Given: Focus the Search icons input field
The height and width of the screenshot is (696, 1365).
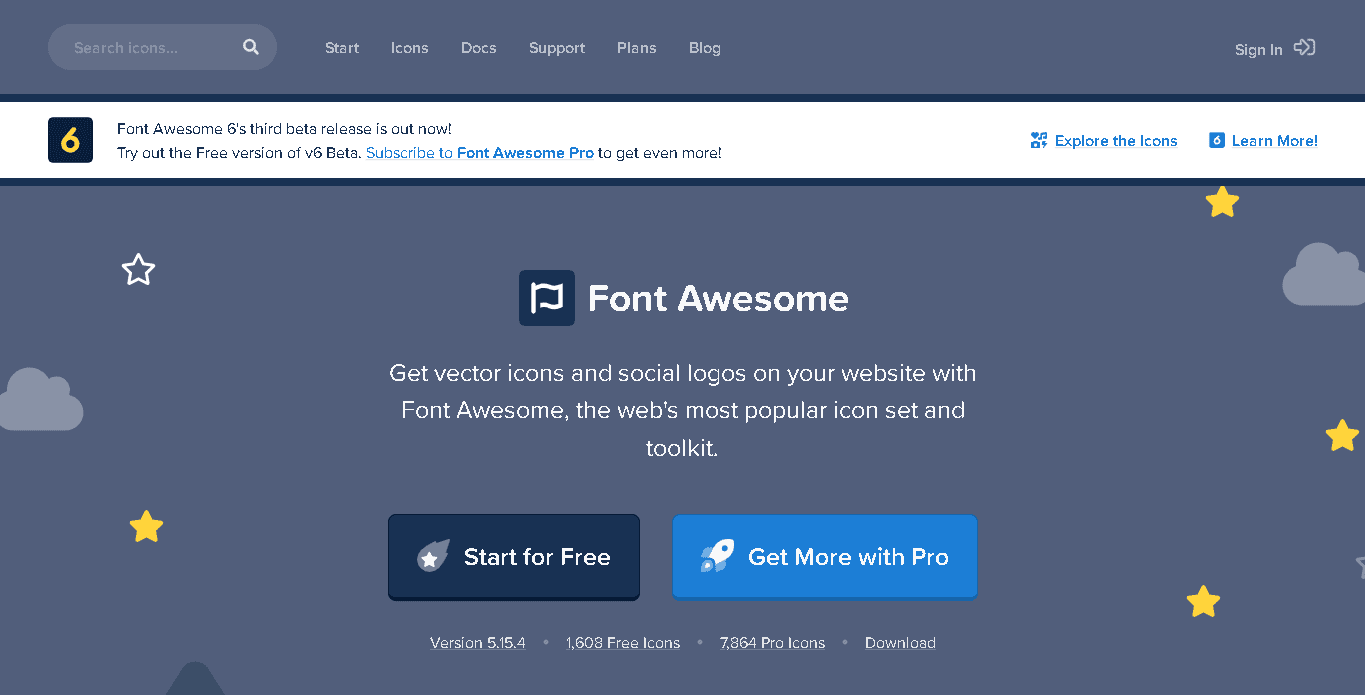Looking at the screenshot, I should click(150, 47).
